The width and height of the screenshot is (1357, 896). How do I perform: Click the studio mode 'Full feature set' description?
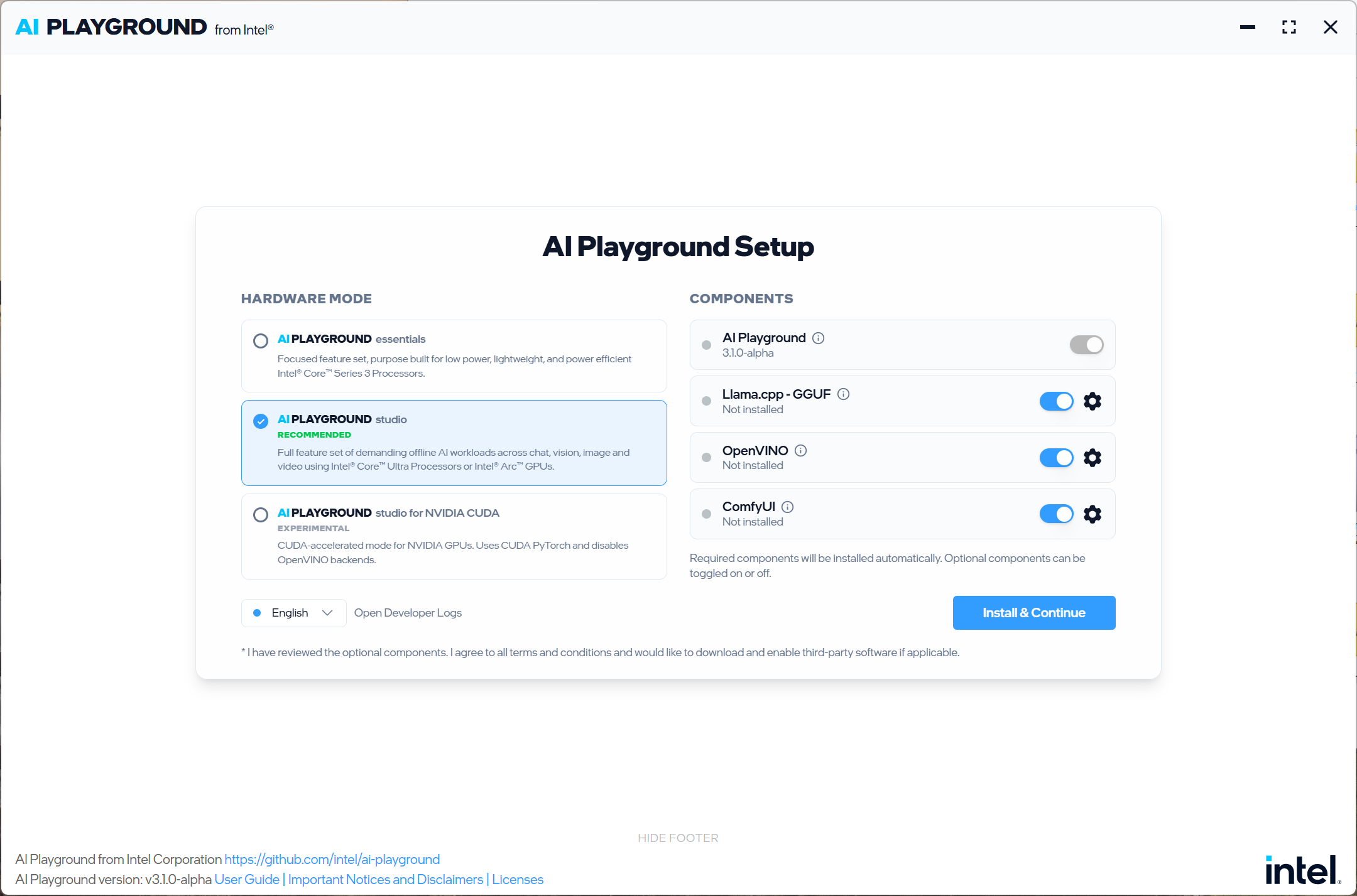454,459
